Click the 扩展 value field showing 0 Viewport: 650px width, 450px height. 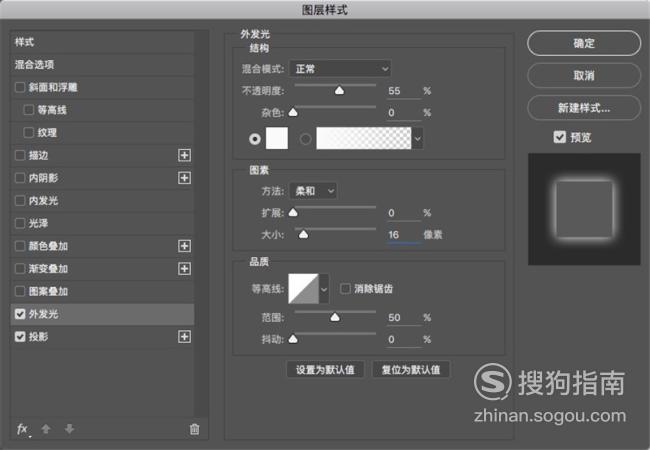point(404,213)
